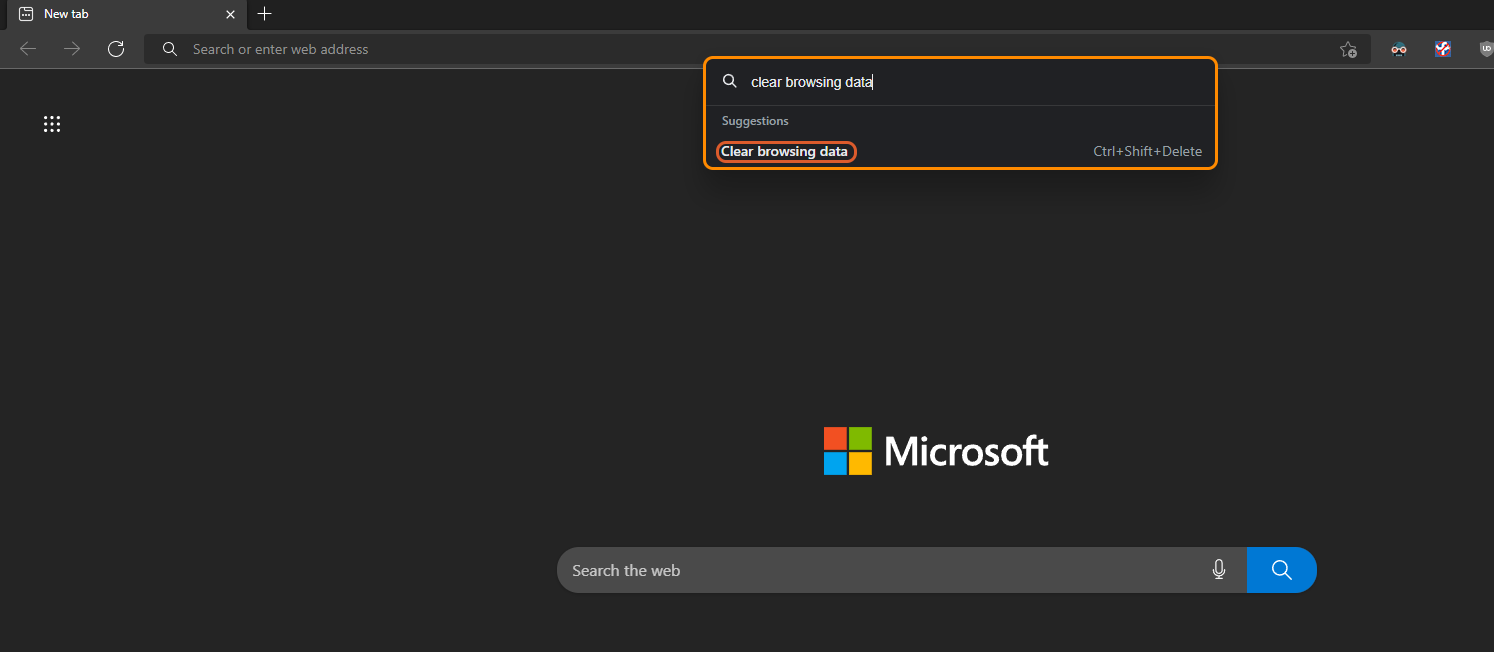Open the uBlock Origin shield extension
The image size is (1494, 652).
1486,49
